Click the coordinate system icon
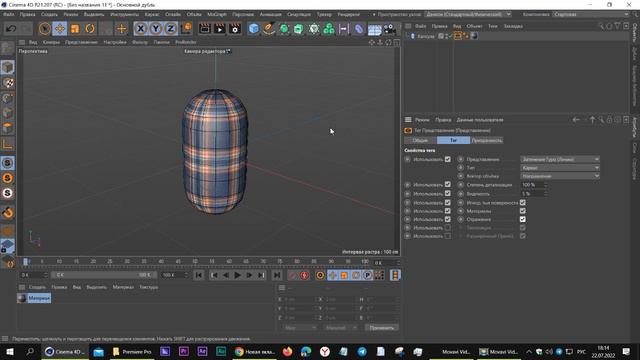This screenshot has width=640, height=360. coord(186,29)
